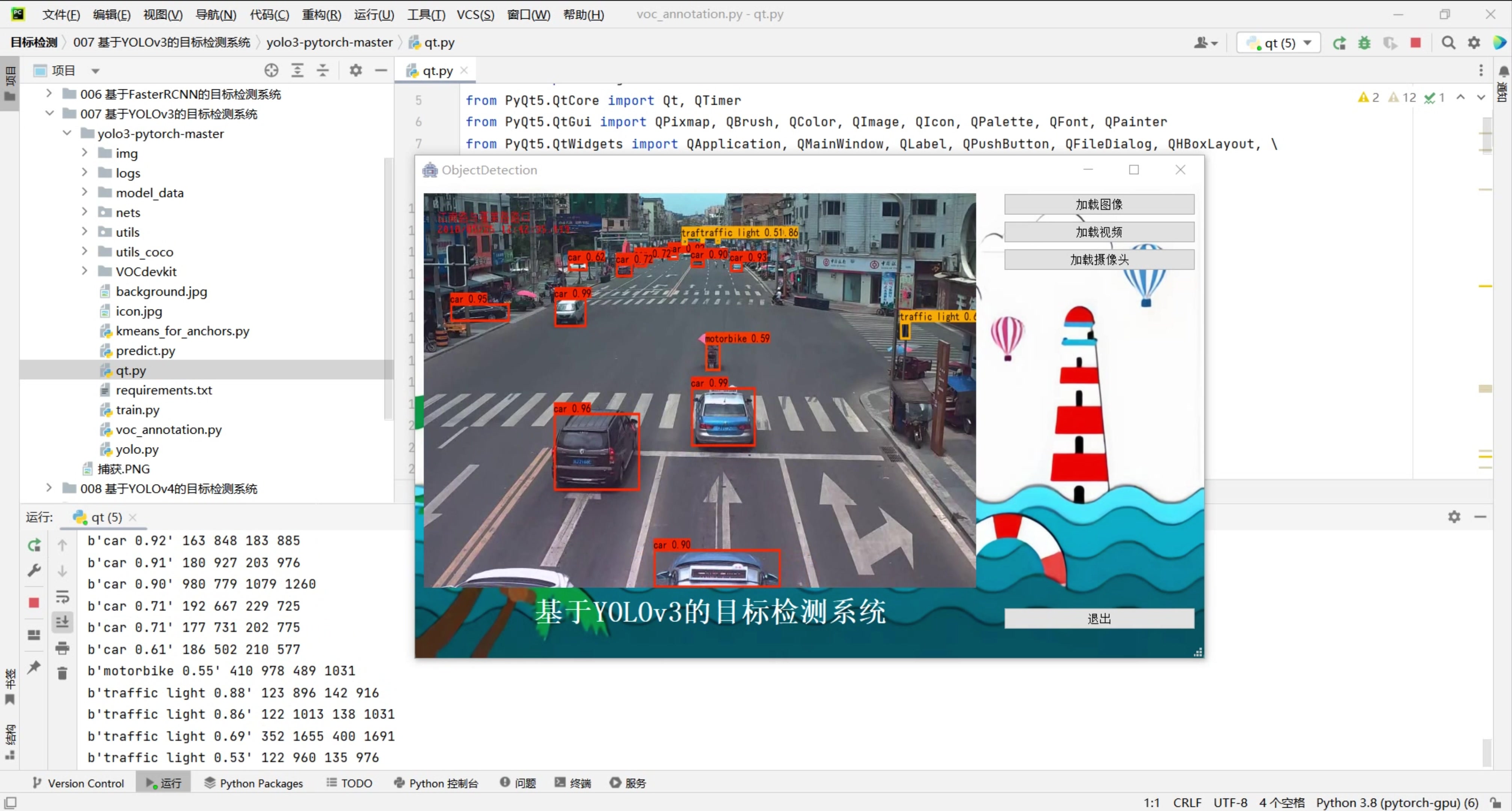Click the print icon in run panel
This screenshot has height=811, width=1512.
[62, 648]
